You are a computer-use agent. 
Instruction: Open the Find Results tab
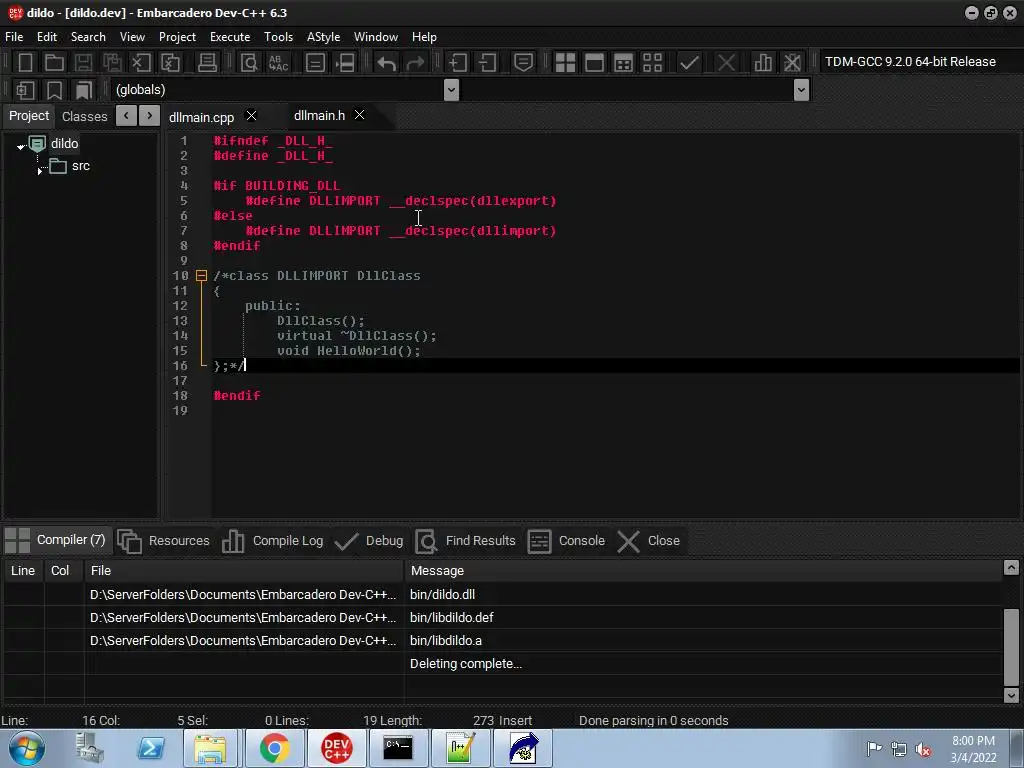point(465,541)
